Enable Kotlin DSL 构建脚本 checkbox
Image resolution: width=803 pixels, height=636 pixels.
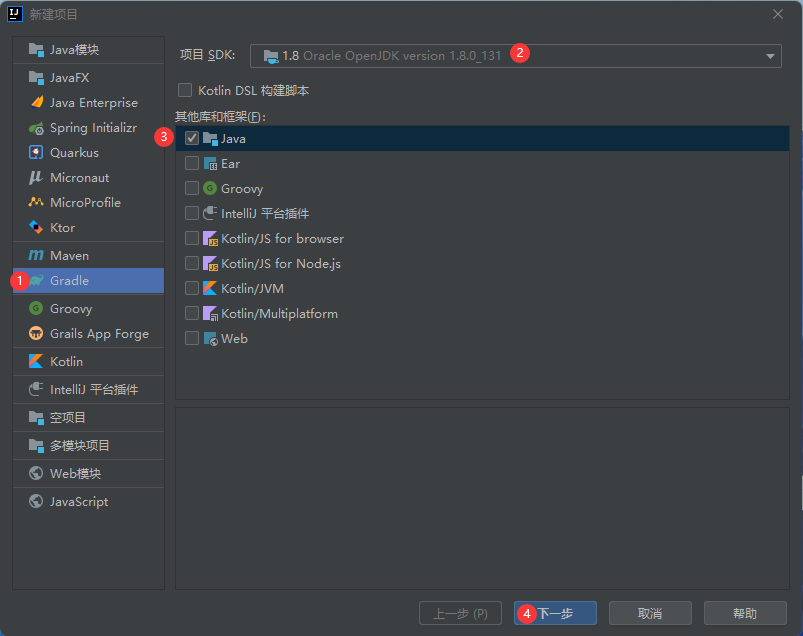(185, 90)
